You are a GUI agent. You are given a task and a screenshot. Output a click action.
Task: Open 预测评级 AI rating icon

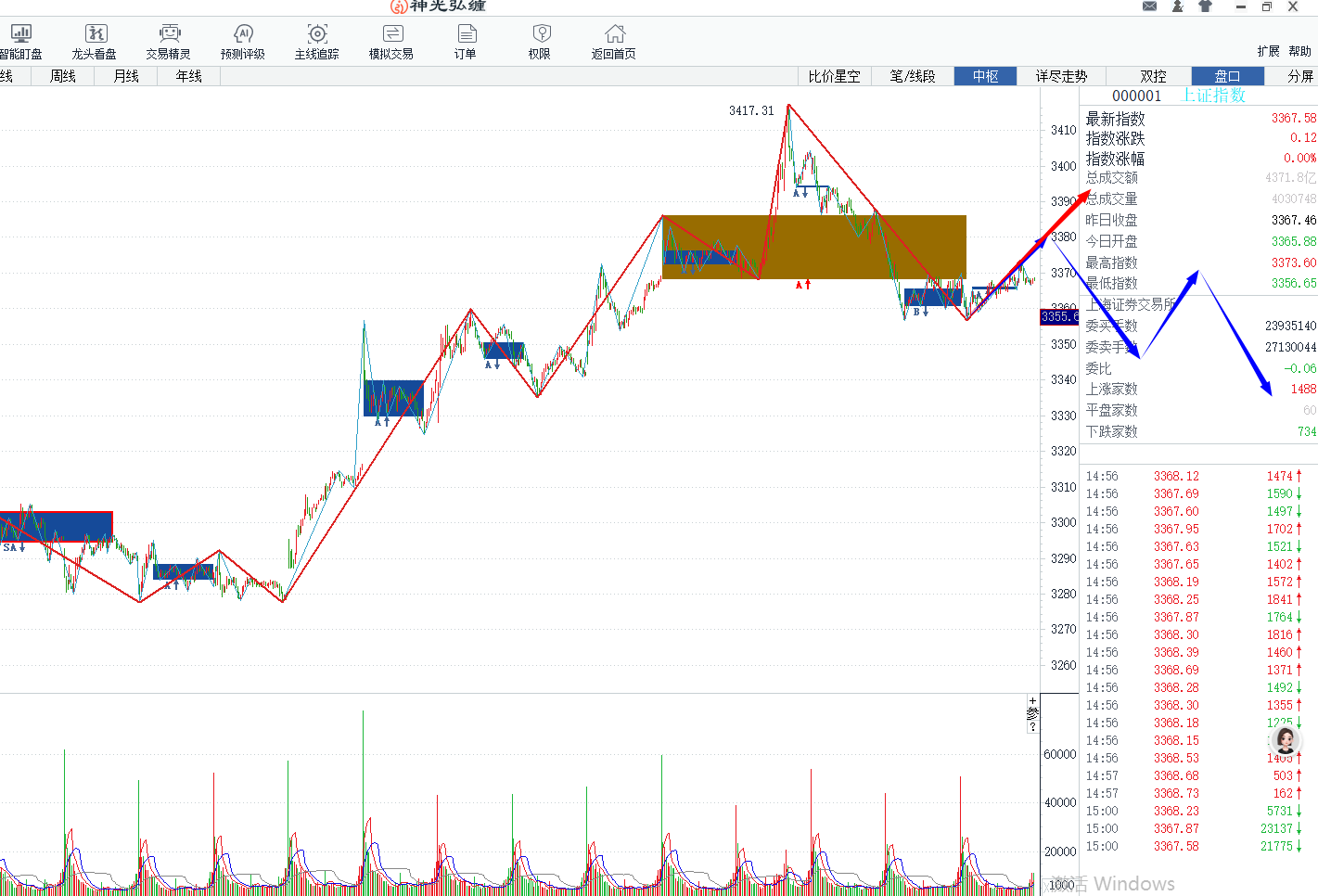point(243,42)
